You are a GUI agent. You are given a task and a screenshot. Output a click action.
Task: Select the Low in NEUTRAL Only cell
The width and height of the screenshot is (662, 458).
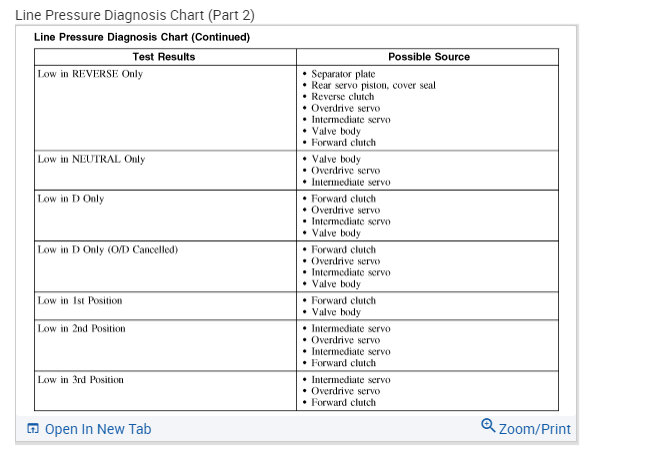click(x=91, y=159)
